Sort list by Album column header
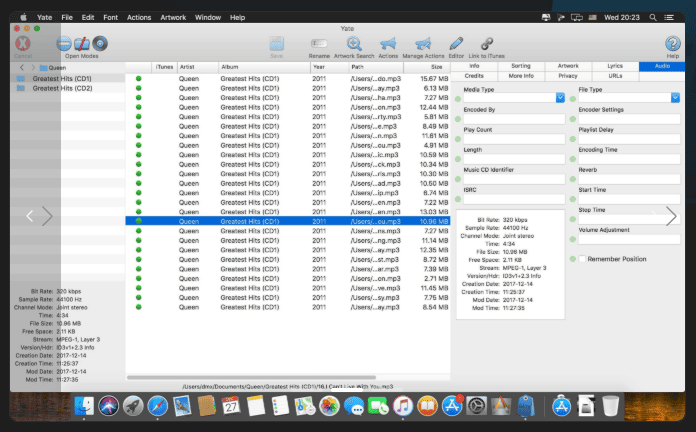Image resolution: width=696 pixels, height=432 pixels. [264, 67]
